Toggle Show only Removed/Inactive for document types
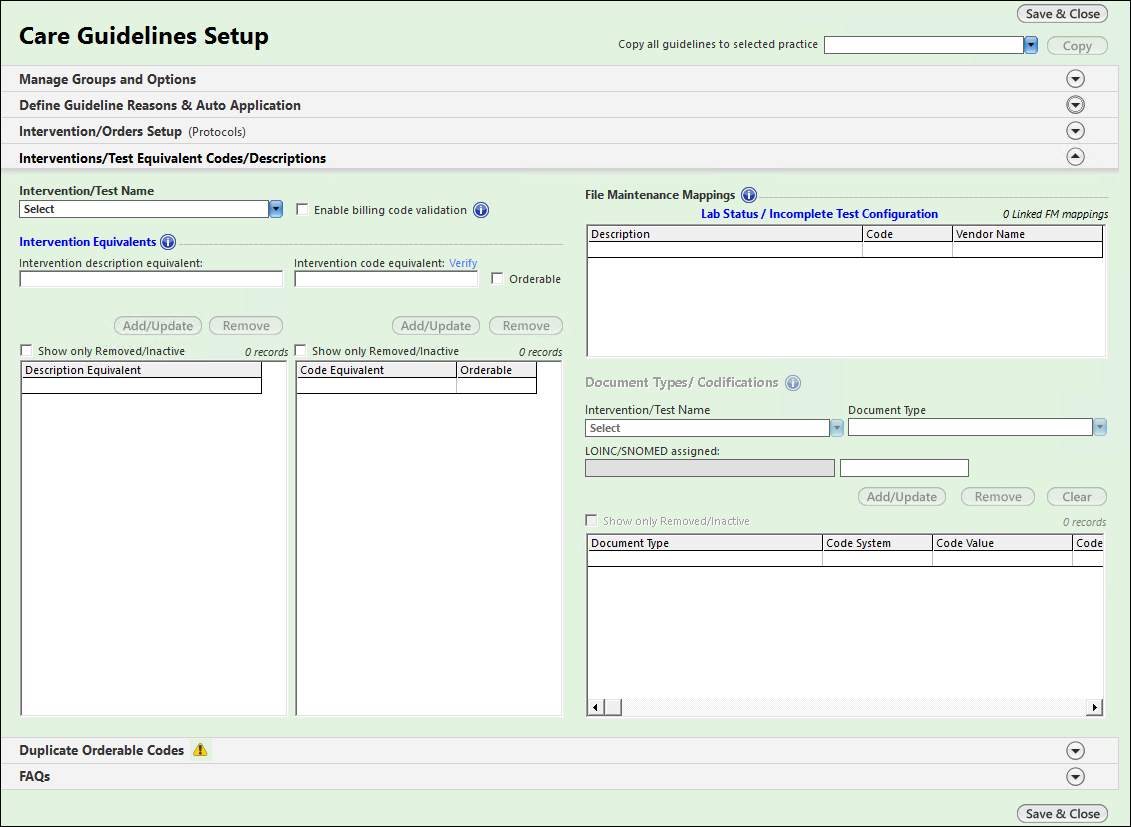1131x827 pixels. pos(591,521)
